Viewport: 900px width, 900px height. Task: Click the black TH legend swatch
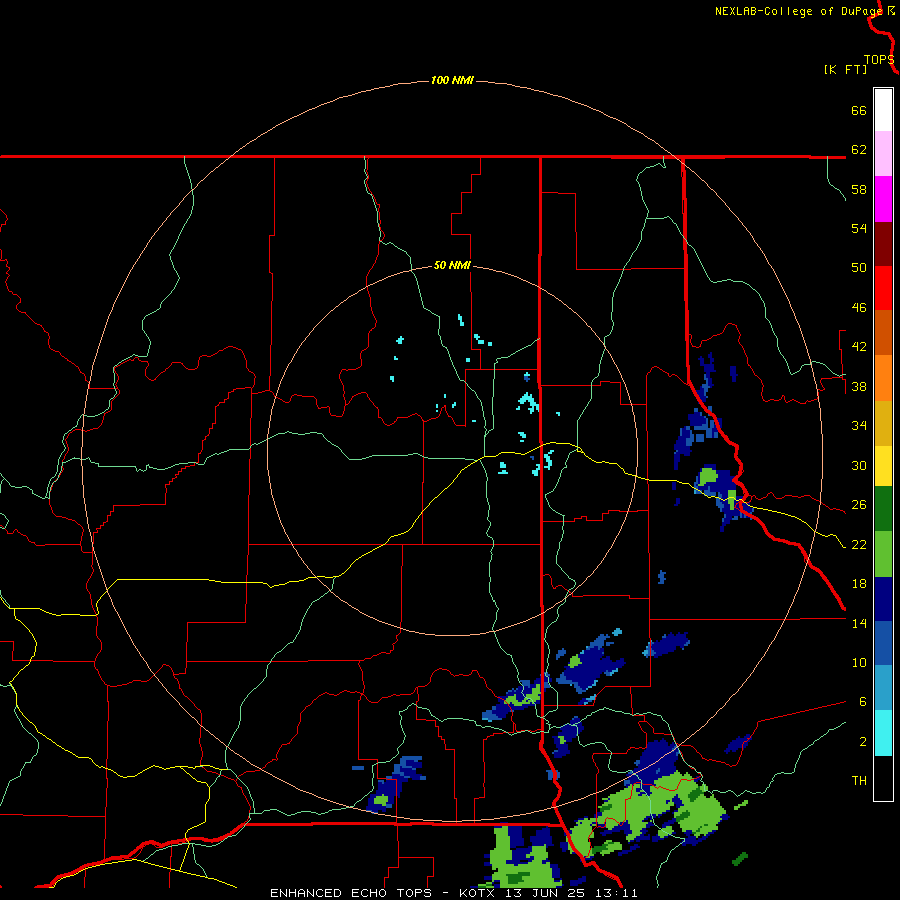883,778
